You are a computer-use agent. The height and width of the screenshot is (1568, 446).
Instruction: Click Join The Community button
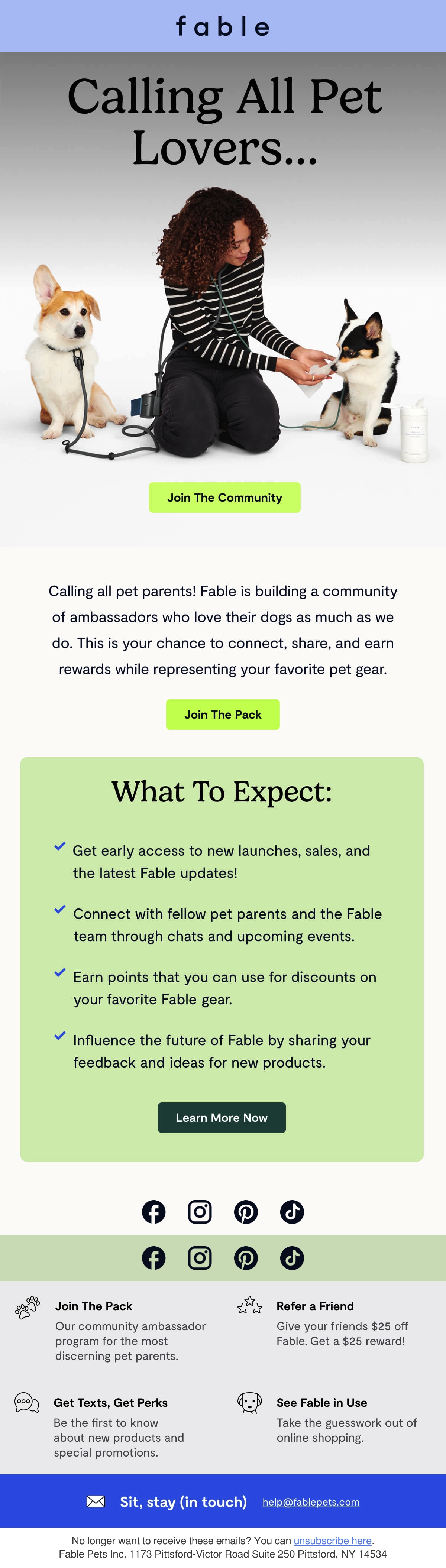(x=224, y=497)
